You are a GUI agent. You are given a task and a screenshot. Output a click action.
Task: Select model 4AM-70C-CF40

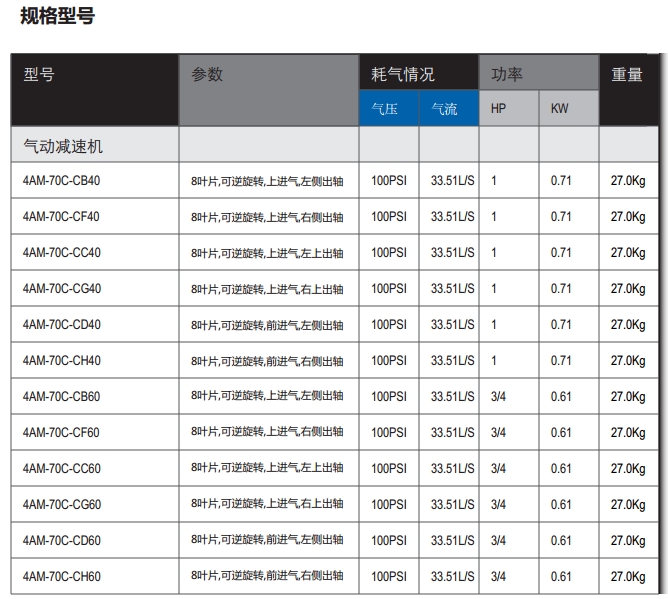(x=61, y=217)
